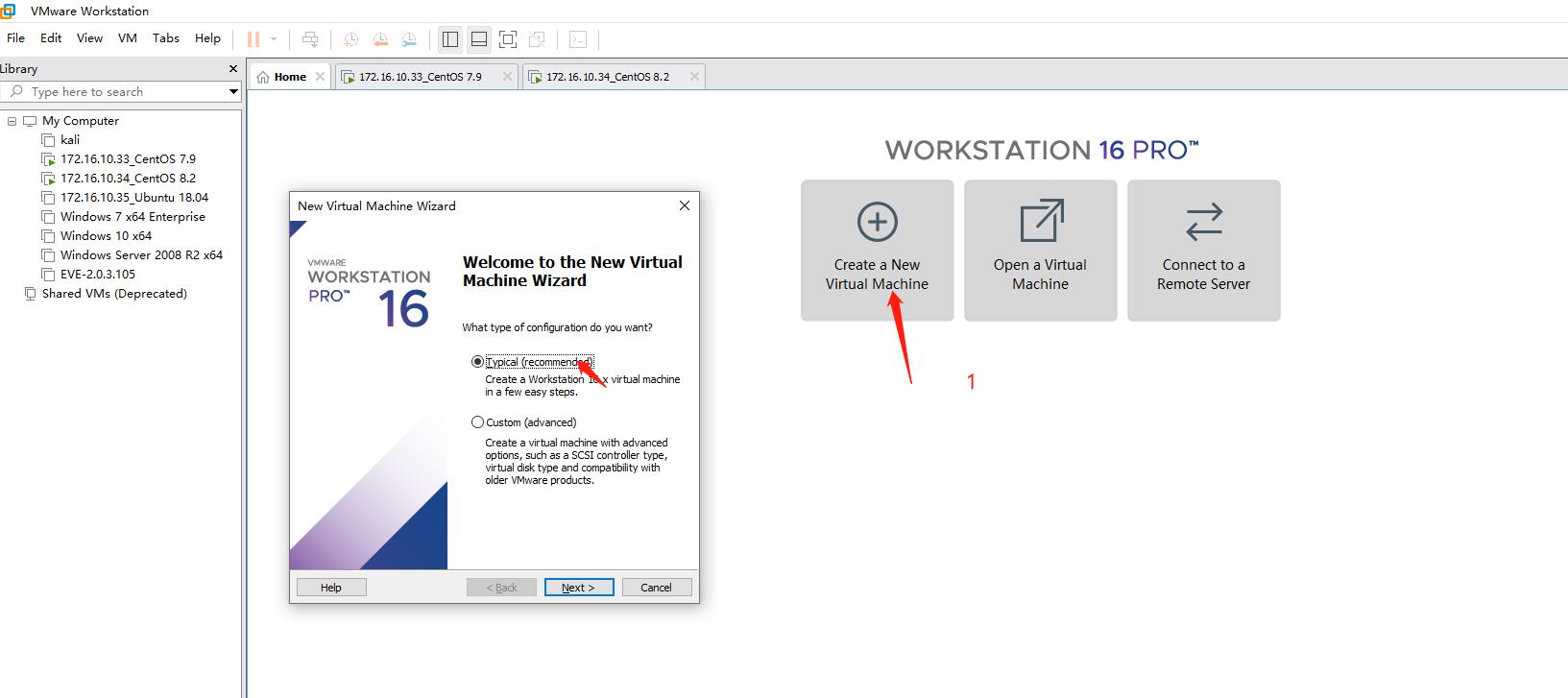Open the View menu
Screen dimensions: 1568x698
(89, 38)
